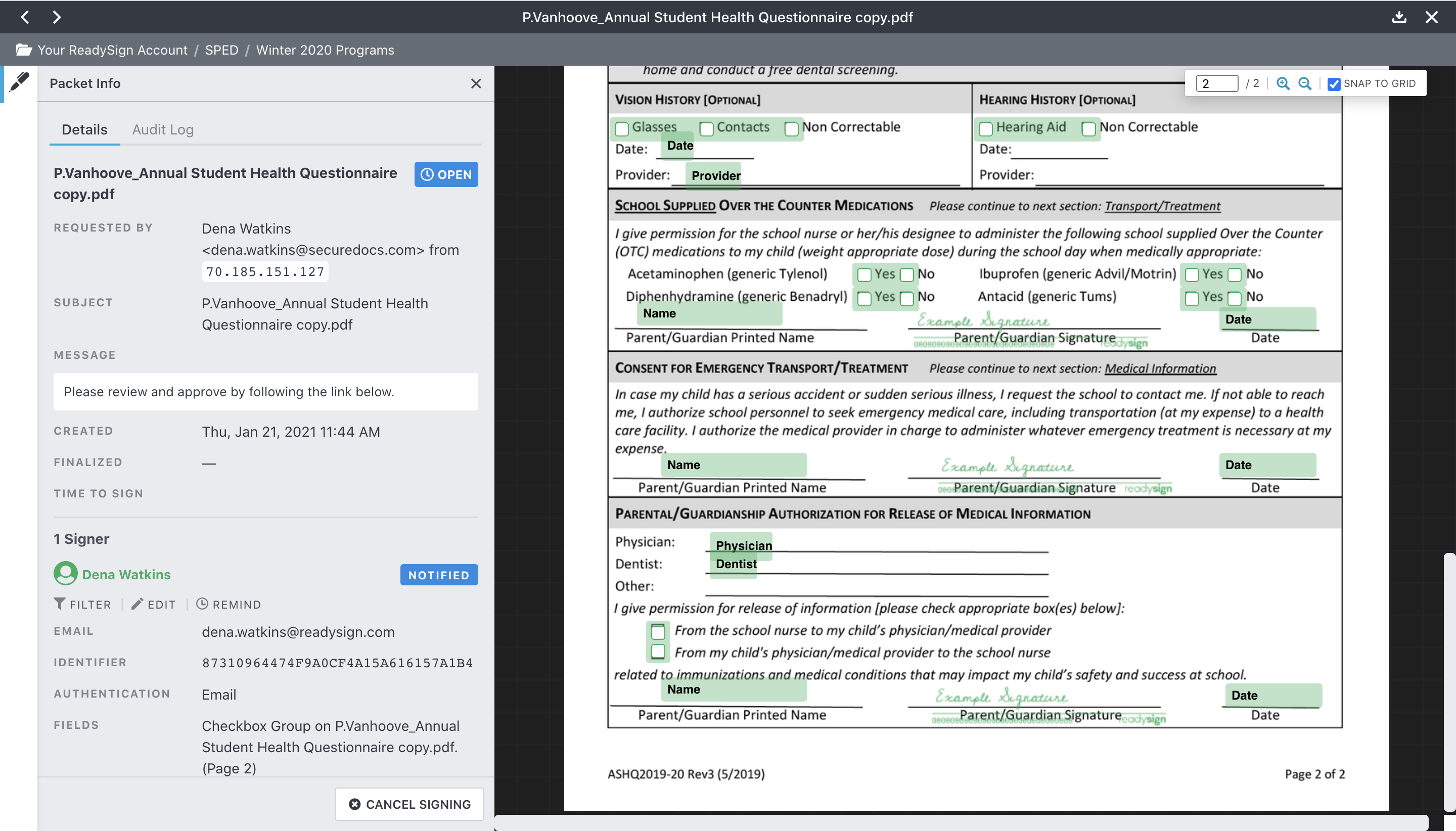
Task: Click the signer avatar icon
Action: 66,574
